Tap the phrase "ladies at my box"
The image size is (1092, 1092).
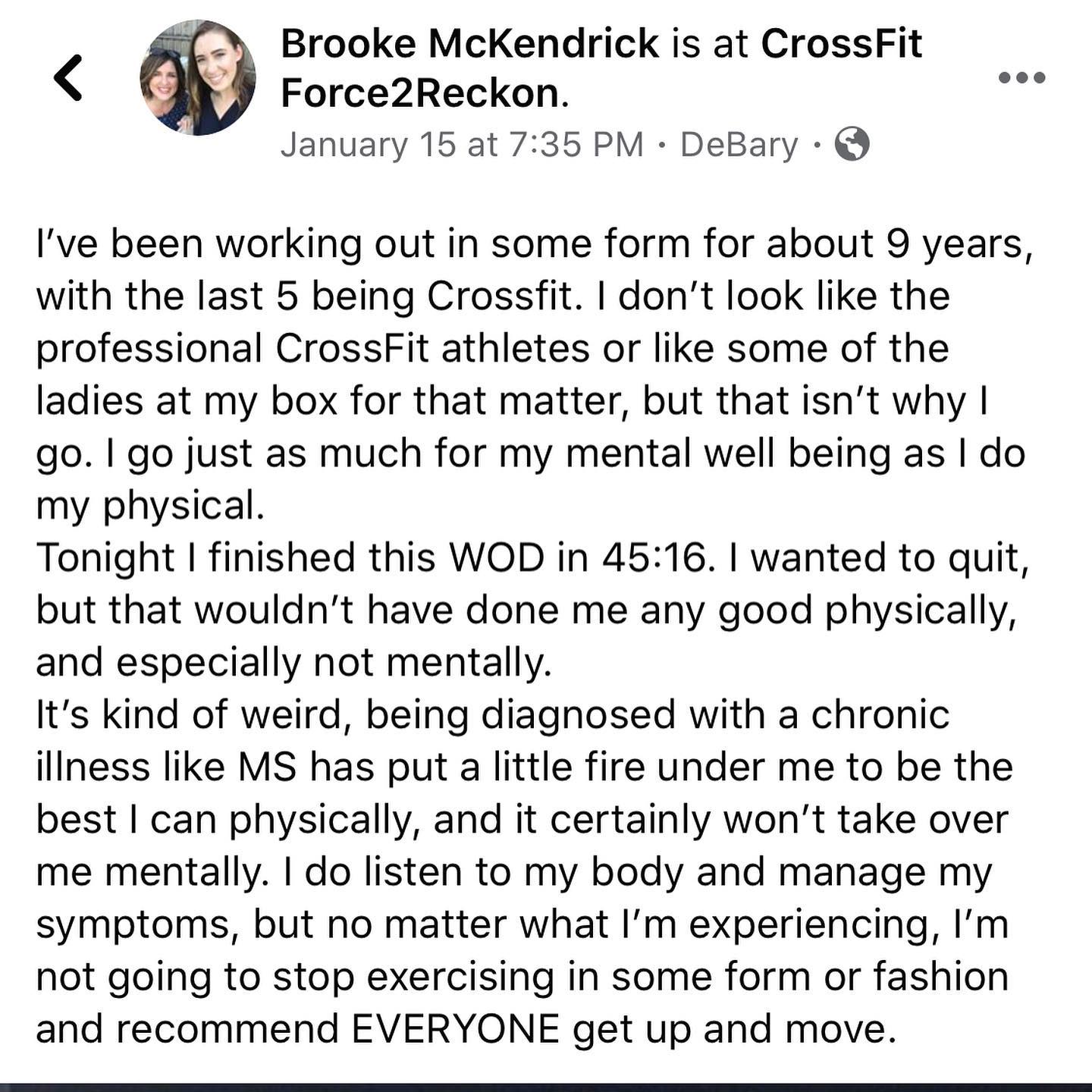[186, 401]
